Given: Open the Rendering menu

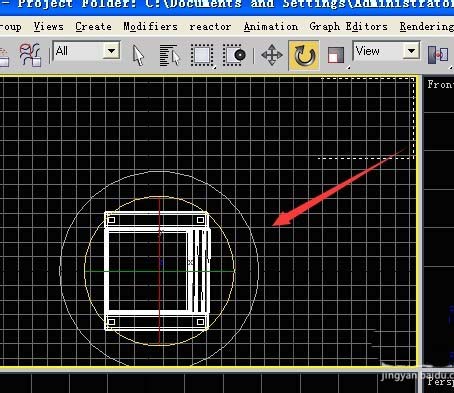Looking at the screenshot, I should [427, 26].
